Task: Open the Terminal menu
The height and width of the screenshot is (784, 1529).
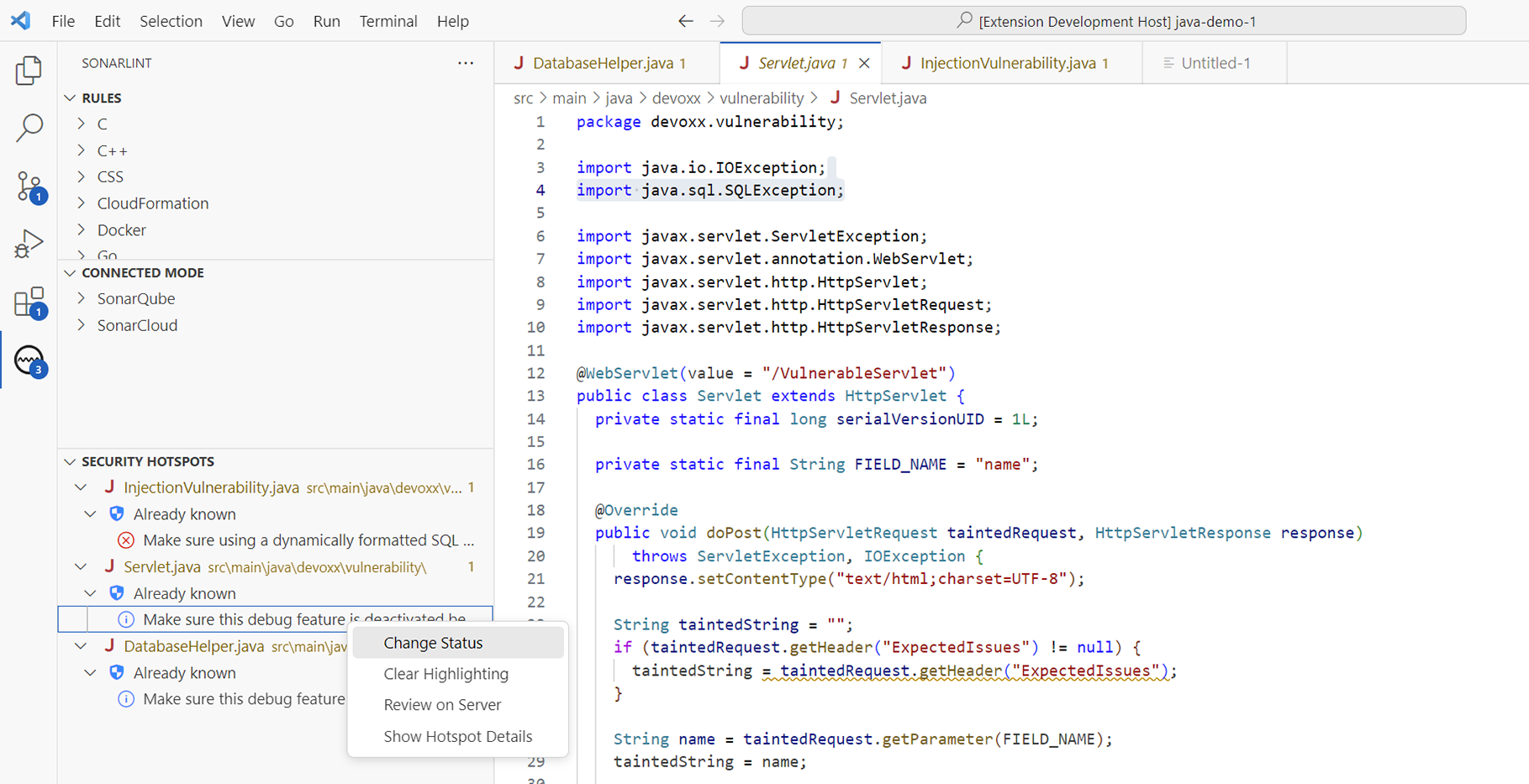Action: (x=388, y=21)
